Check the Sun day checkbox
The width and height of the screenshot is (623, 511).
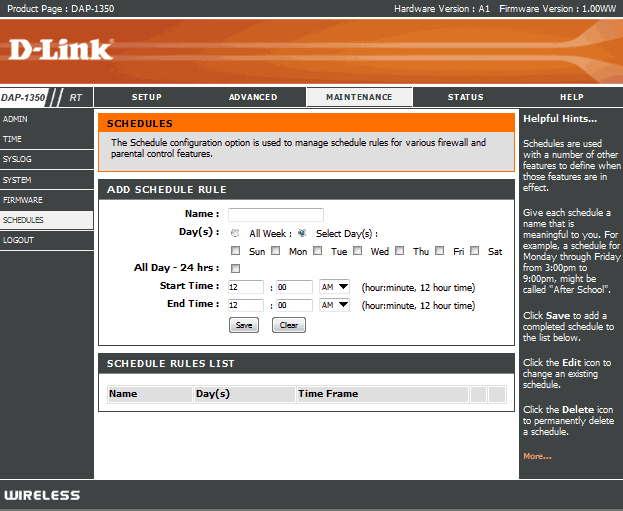coord(236,252)
